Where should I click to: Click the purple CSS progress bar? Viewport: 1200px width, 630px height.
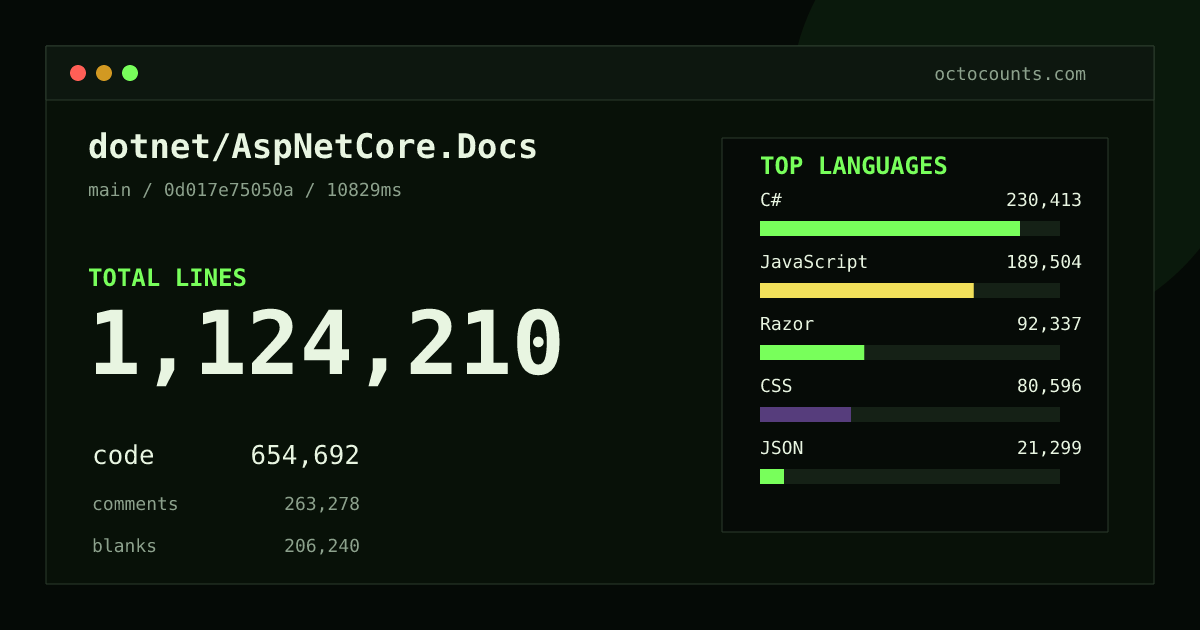coord(805,414)
